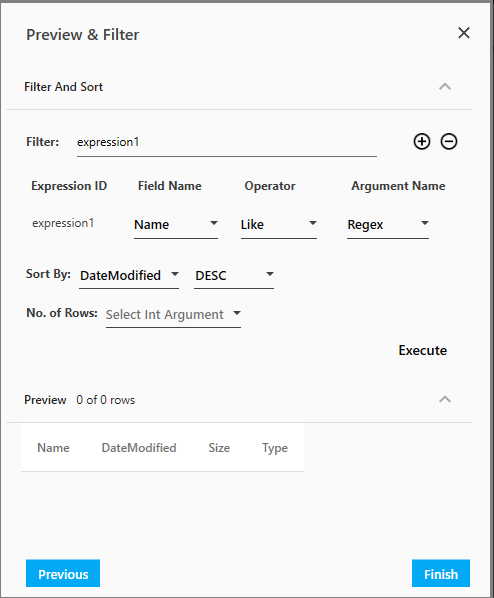Change sort order from DESC

pyautogui.click(x=234, y=276)
